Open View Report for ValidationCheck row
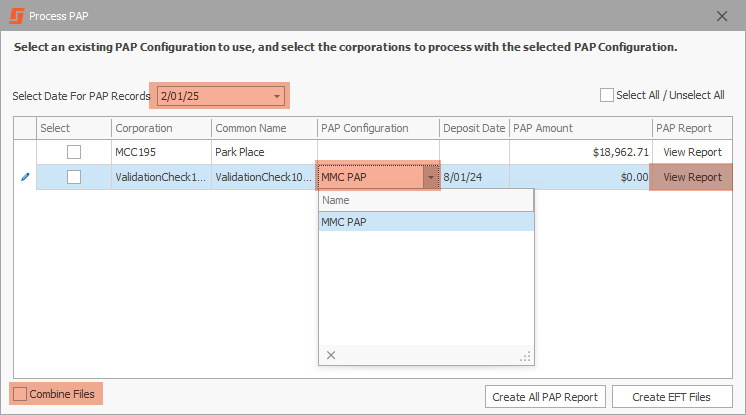 click(692, 177)
